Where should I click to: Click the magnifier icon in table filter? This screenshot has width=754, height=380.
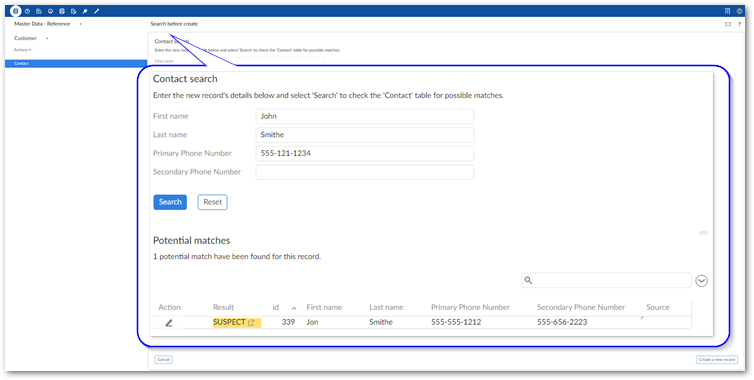click(528, 280)
